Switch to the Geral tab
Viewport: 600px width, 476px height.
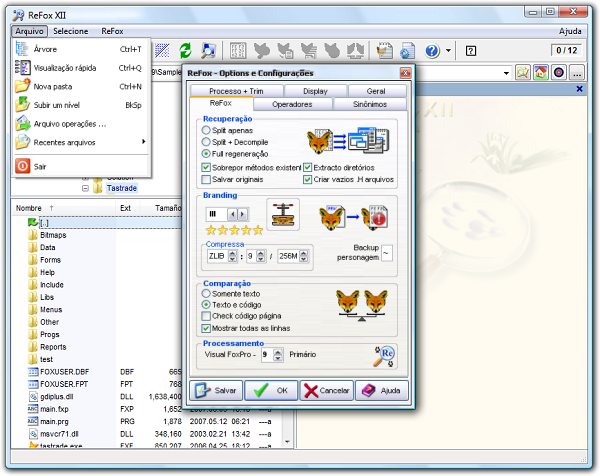[x=376, y=91]
